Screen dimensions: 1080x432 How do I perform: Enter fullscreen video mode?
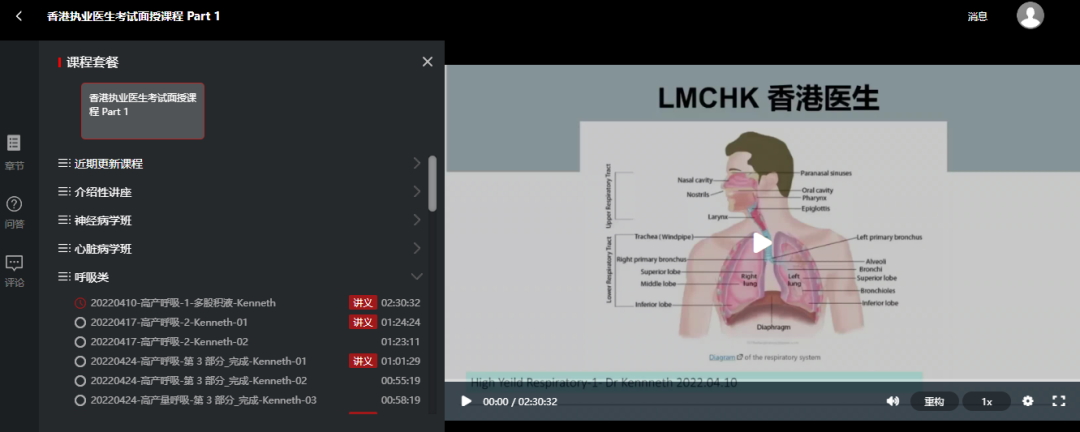click(1058, 401)
